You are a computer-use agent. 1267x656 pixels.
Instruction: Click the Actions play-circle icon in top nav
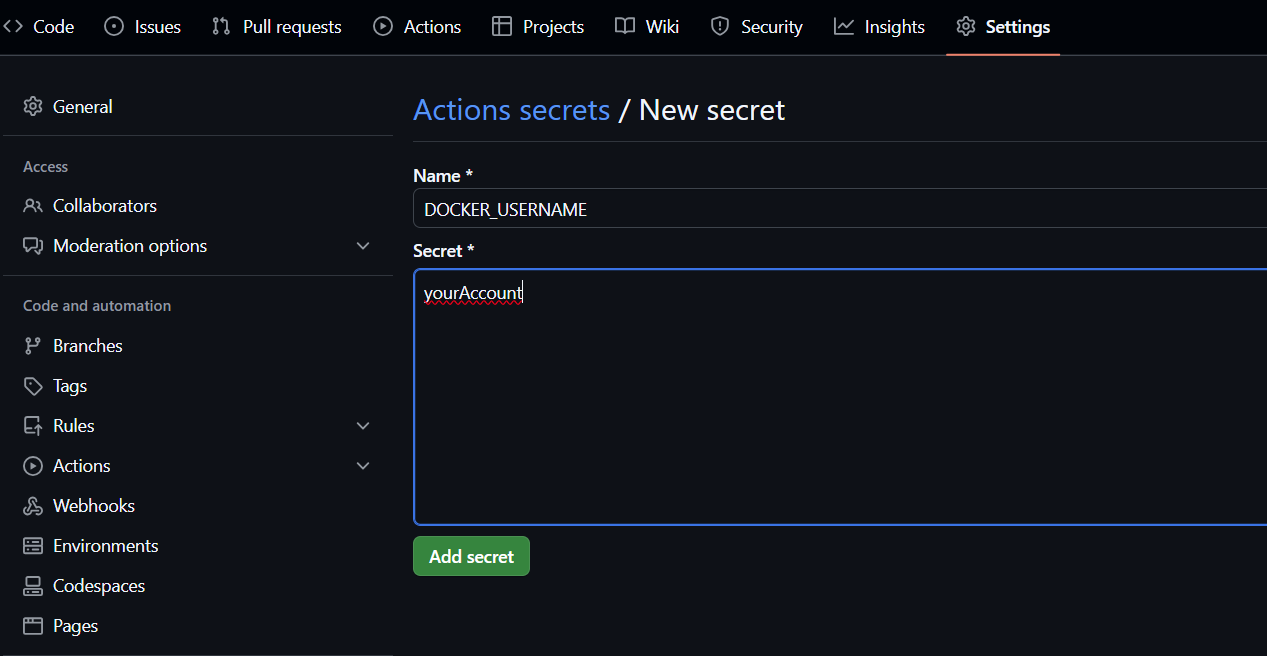(x=383, y=27)
